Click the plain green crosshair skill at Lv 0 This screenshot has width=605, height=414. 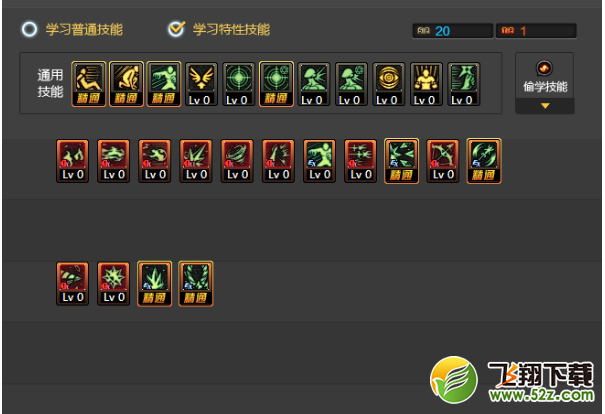click(x=238, y=84)
